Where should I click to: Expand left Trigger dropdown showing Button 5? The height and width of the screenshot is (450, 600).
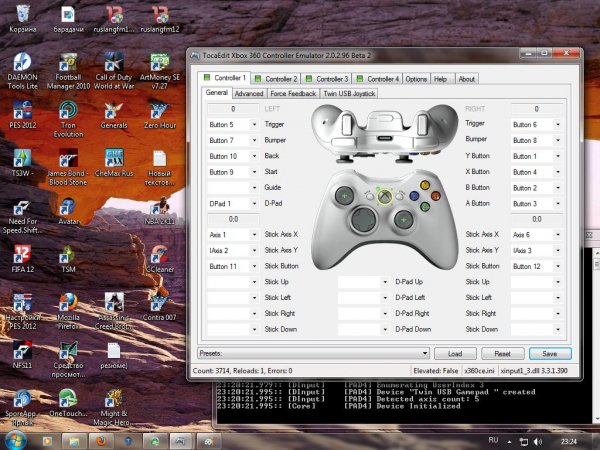point(254,124)
